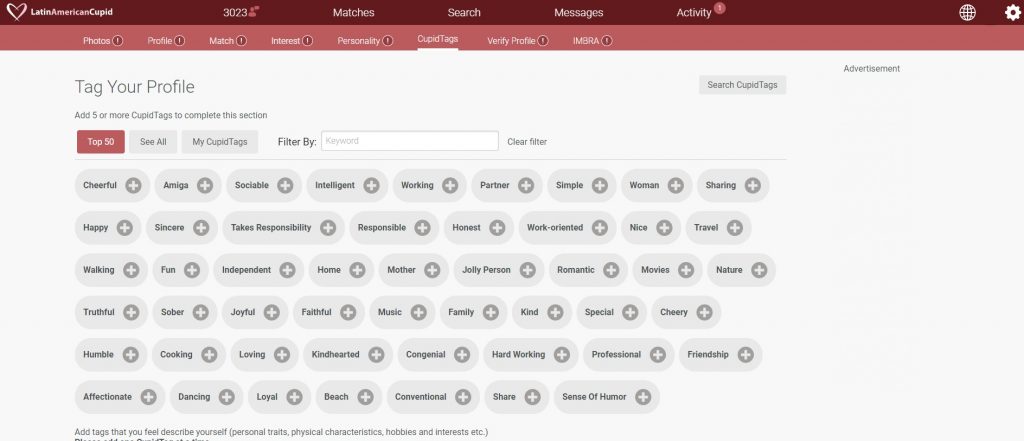Add Sense Of Humor tag plus icon

click(x=643, y=397)
